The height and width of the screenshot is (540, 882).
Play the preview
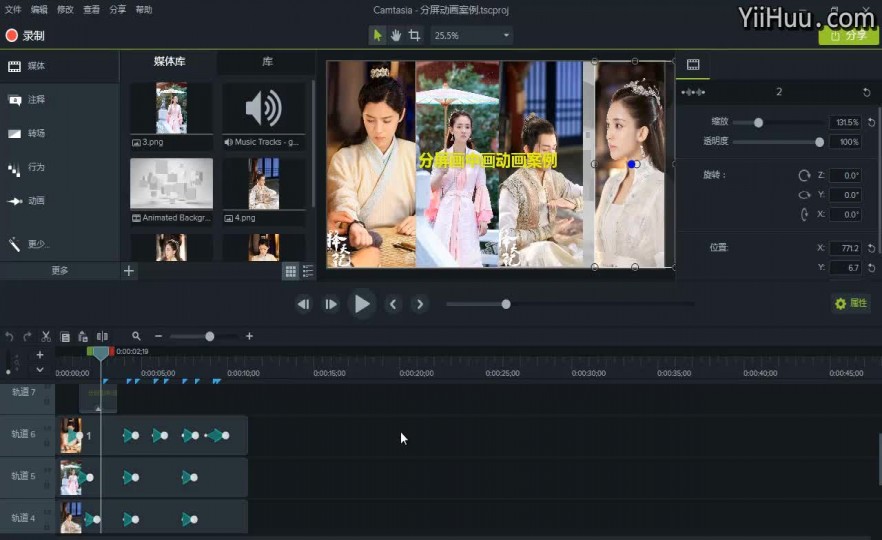tap(362, 304)
